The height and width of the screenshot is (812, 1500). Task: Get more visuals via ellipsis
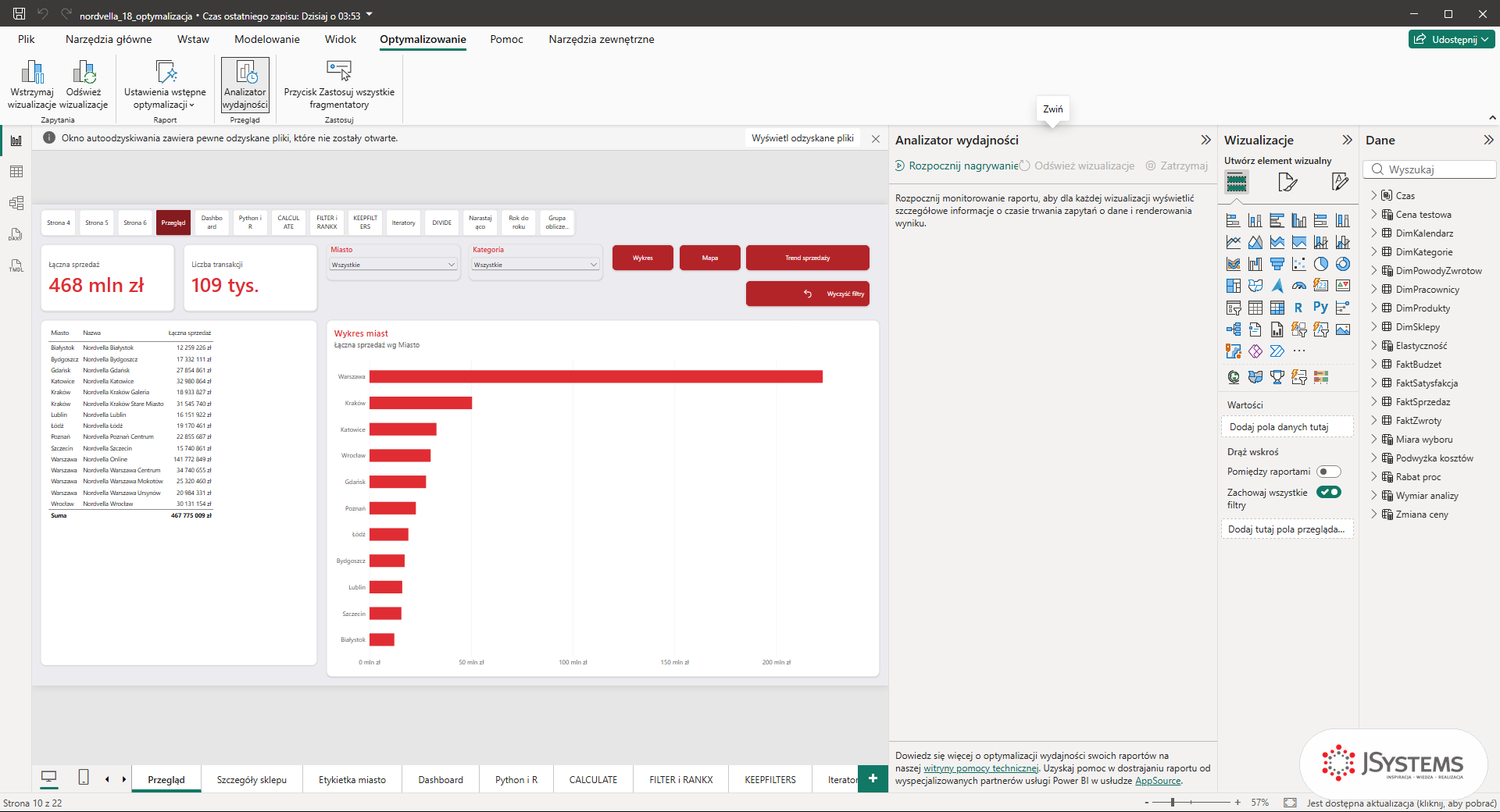click(x=1298, y=351)
